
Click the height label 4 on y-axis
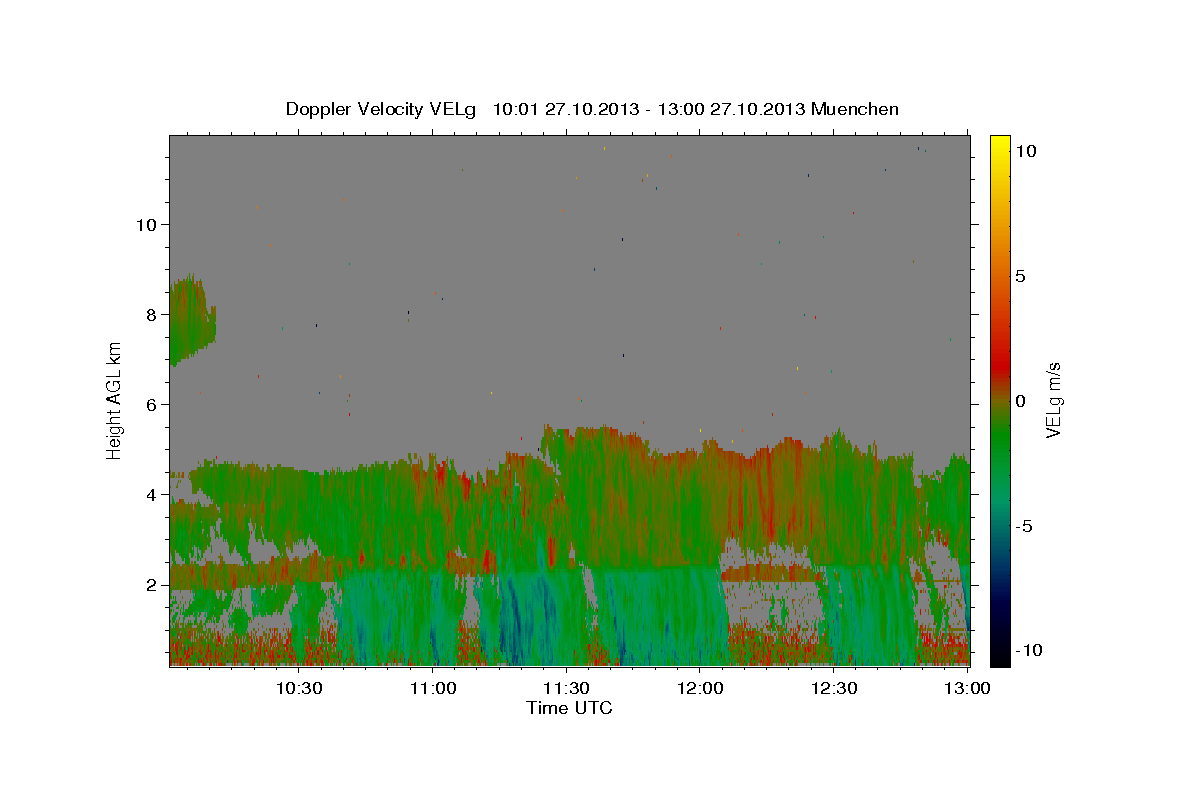tap(151, 494)
